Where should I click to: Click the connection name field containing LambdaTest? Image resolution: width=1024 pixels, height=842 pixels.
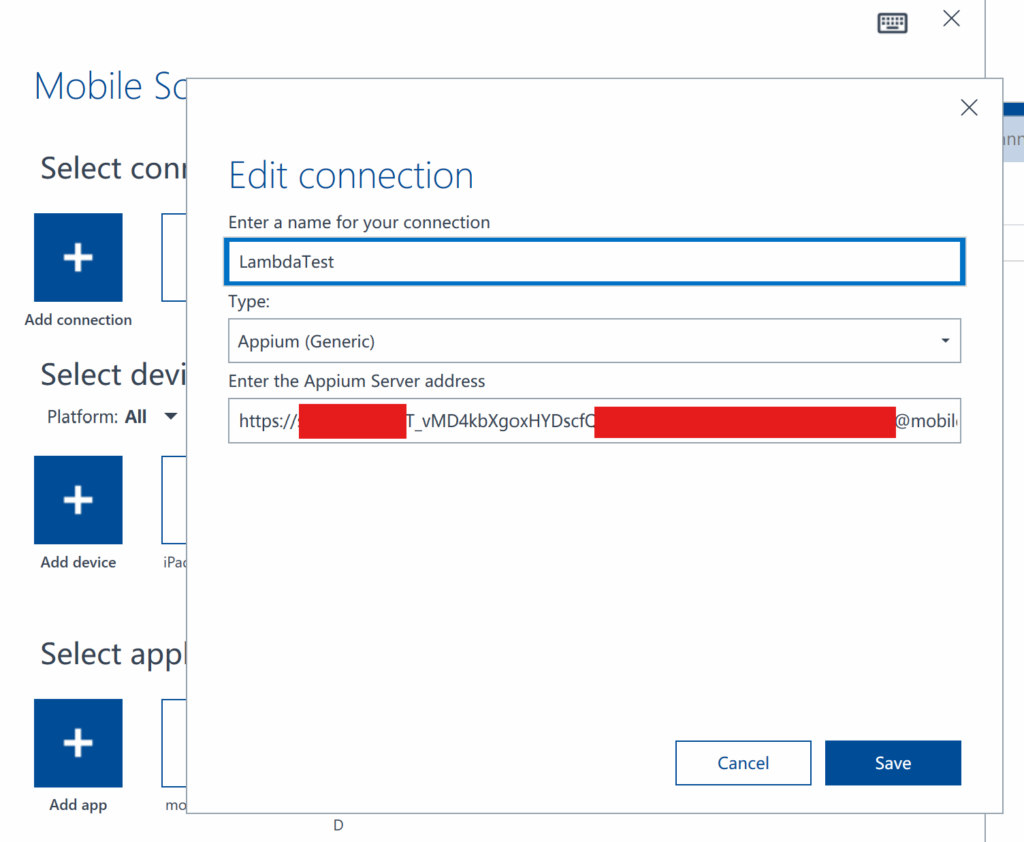594,262
